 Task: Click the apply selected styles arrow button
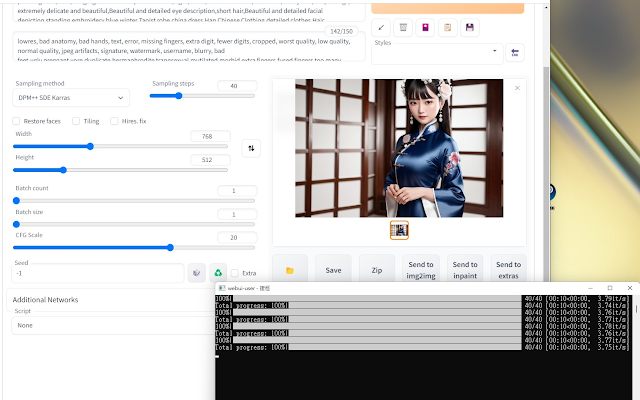[x=515, y=52]
